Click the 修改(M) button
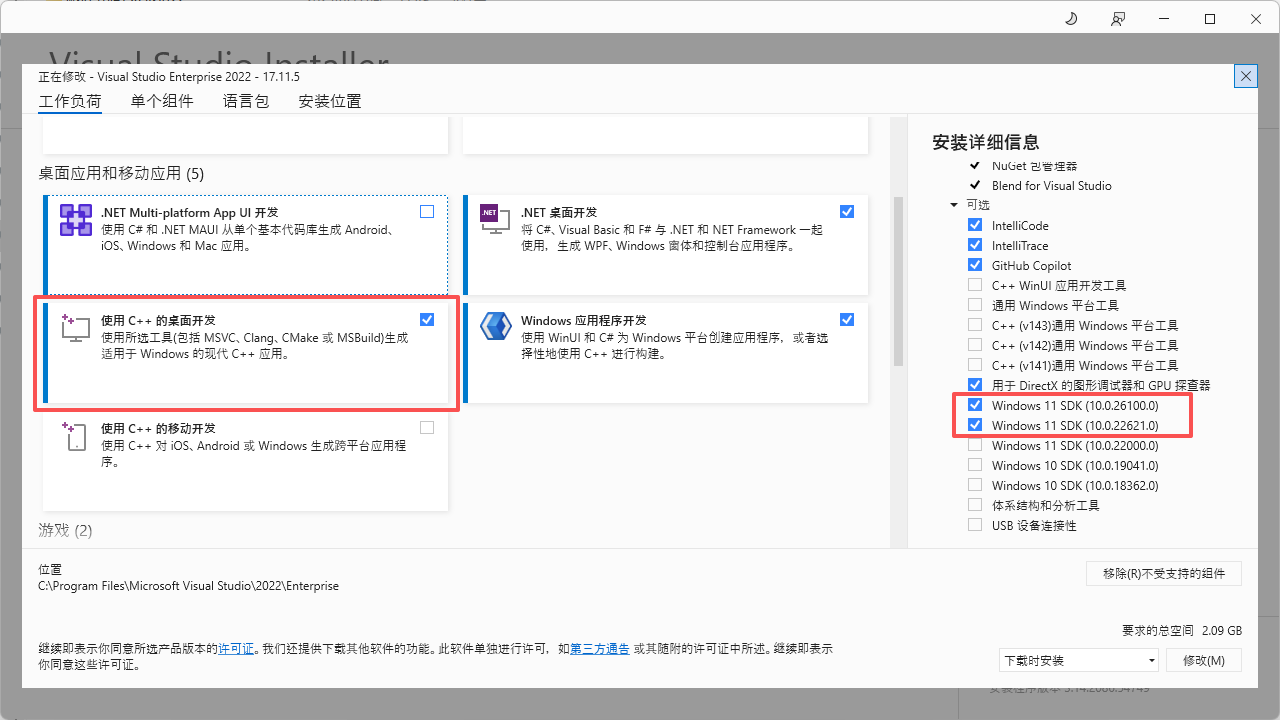The width and height of the screenshot is (1280, 720). pyautogui.click(x=1204, y=660)
